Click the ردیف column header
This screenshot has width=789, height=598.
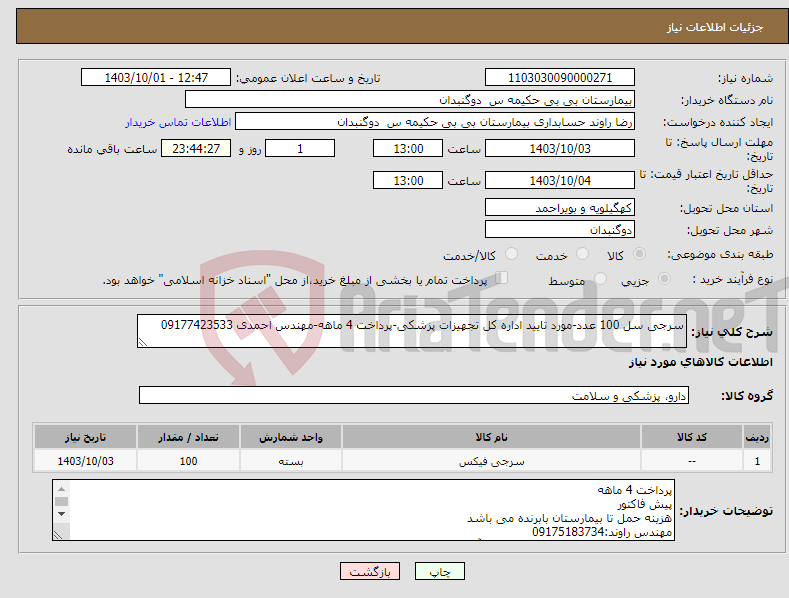click(757, 437)
